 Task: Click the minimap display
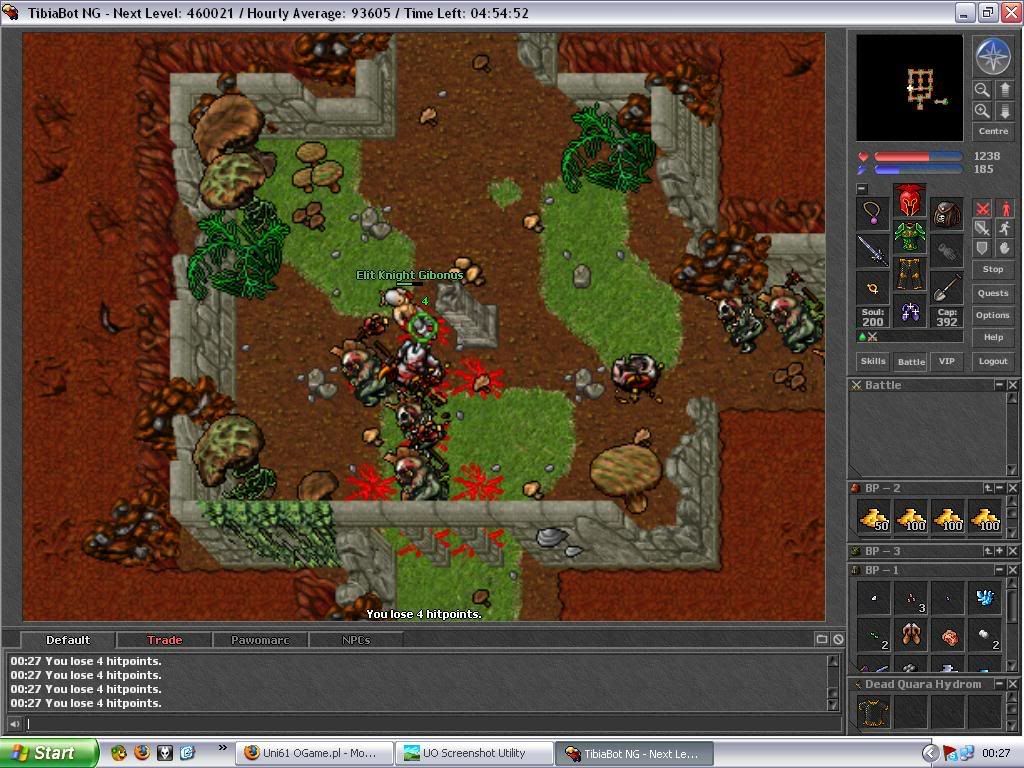910,88
